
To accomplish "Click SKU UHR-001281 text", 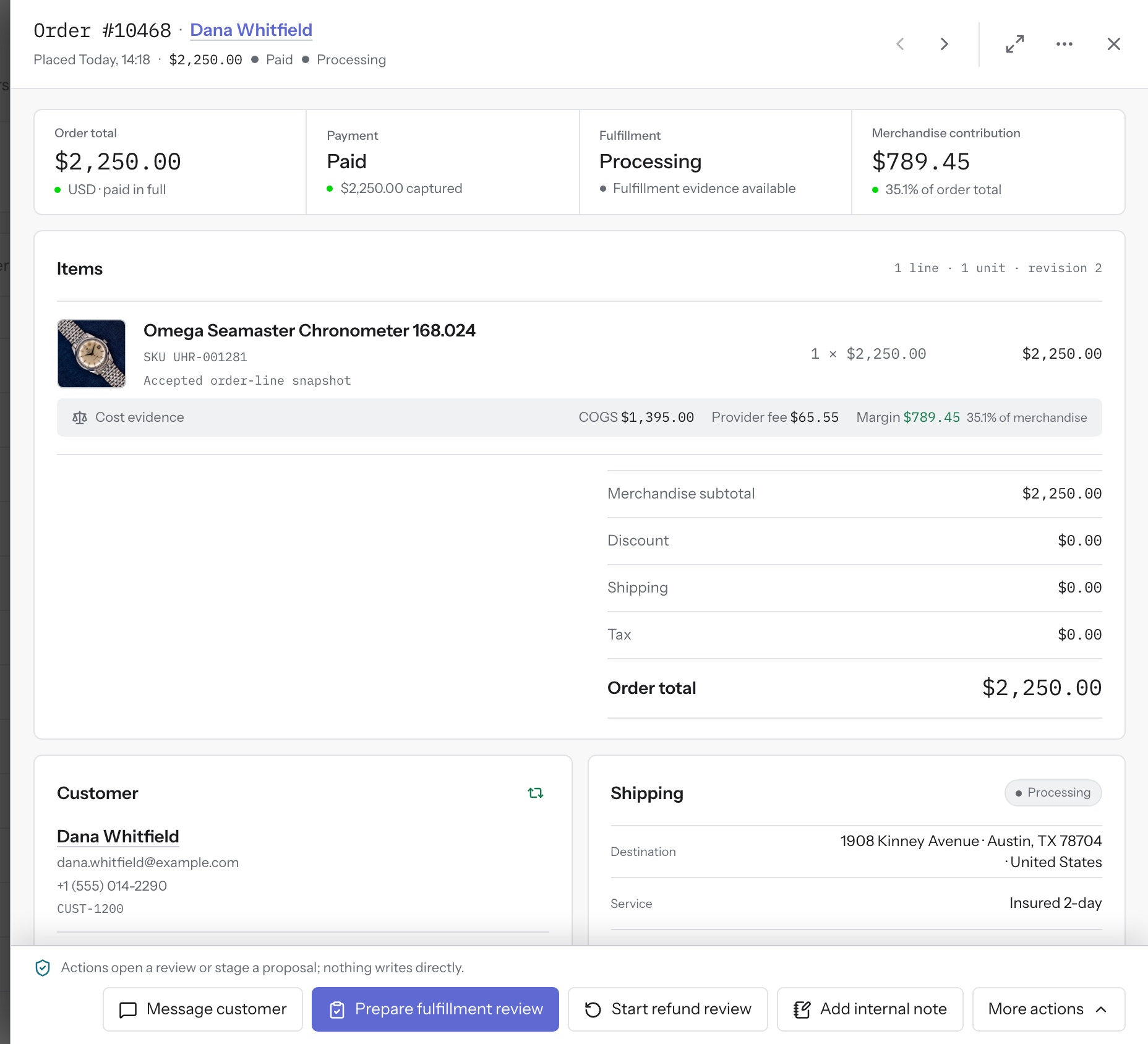I will (x=195, y=357).
